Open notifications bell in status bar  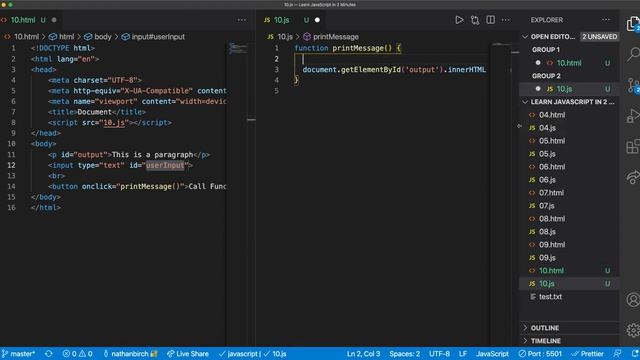(635, 354)
